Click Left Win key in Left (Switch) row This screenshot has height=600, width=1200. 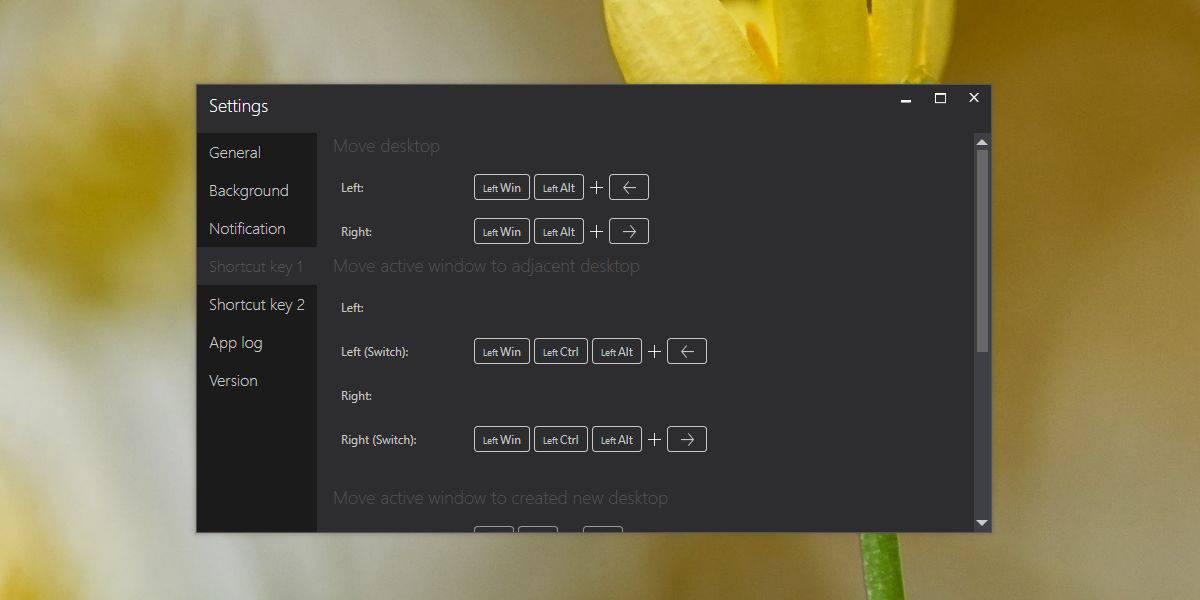coord(502,351)
